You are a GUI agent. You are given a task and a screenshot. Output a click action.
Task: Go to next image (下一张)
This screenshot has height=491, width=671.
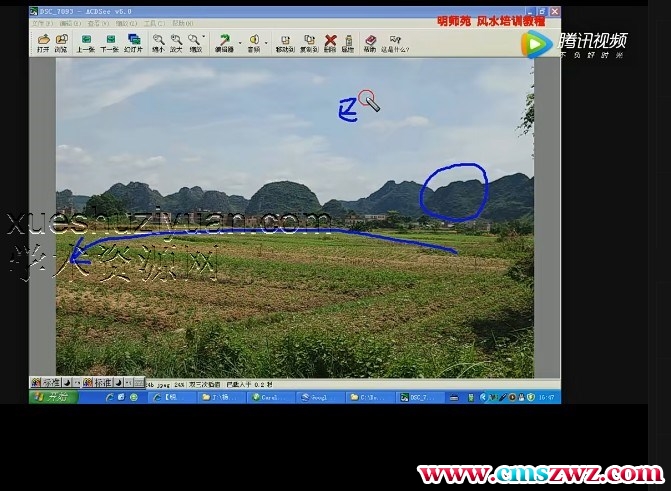click(109, 42)
